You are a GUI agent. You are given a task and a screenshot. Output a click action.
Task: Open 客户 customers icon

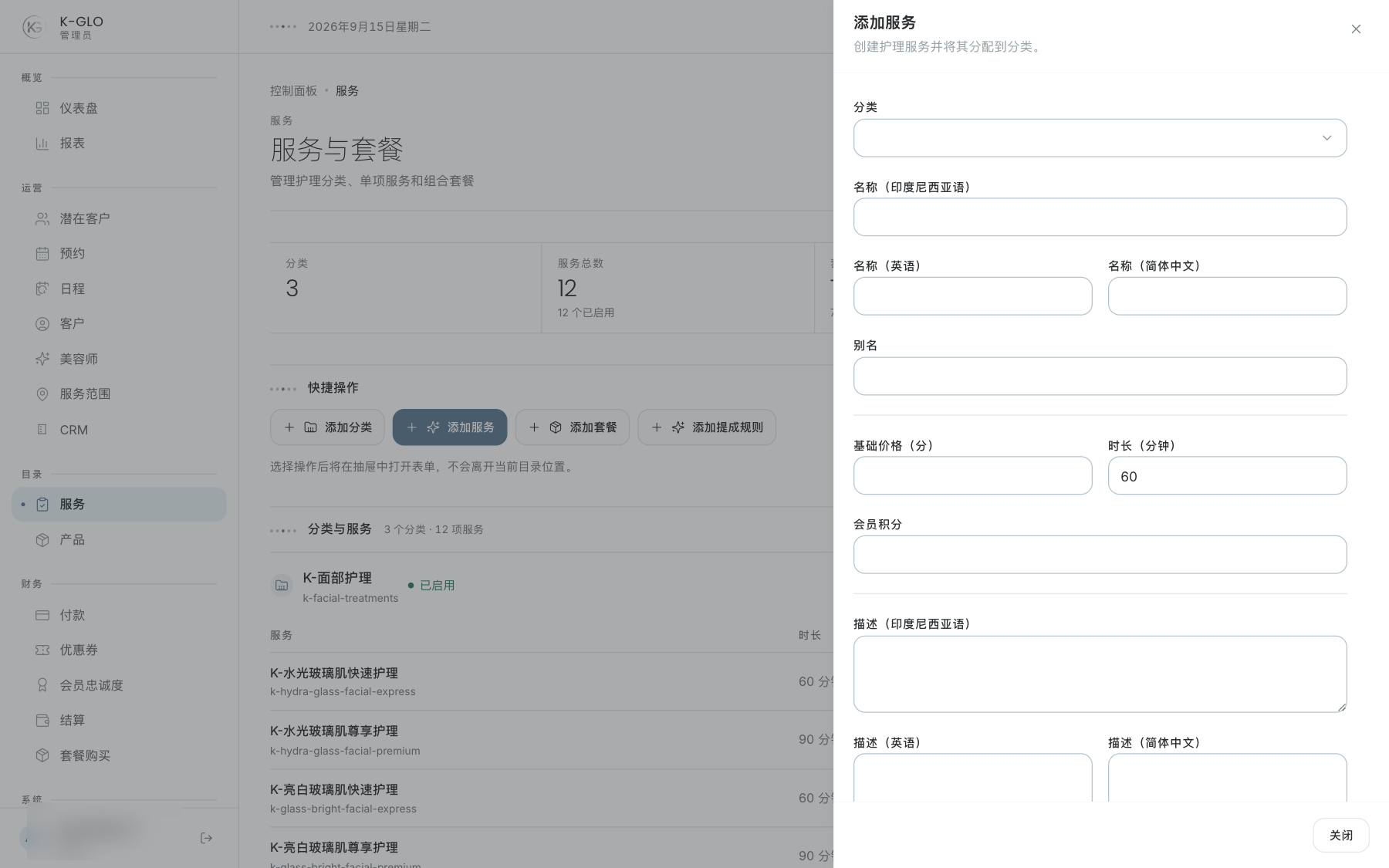42,324
